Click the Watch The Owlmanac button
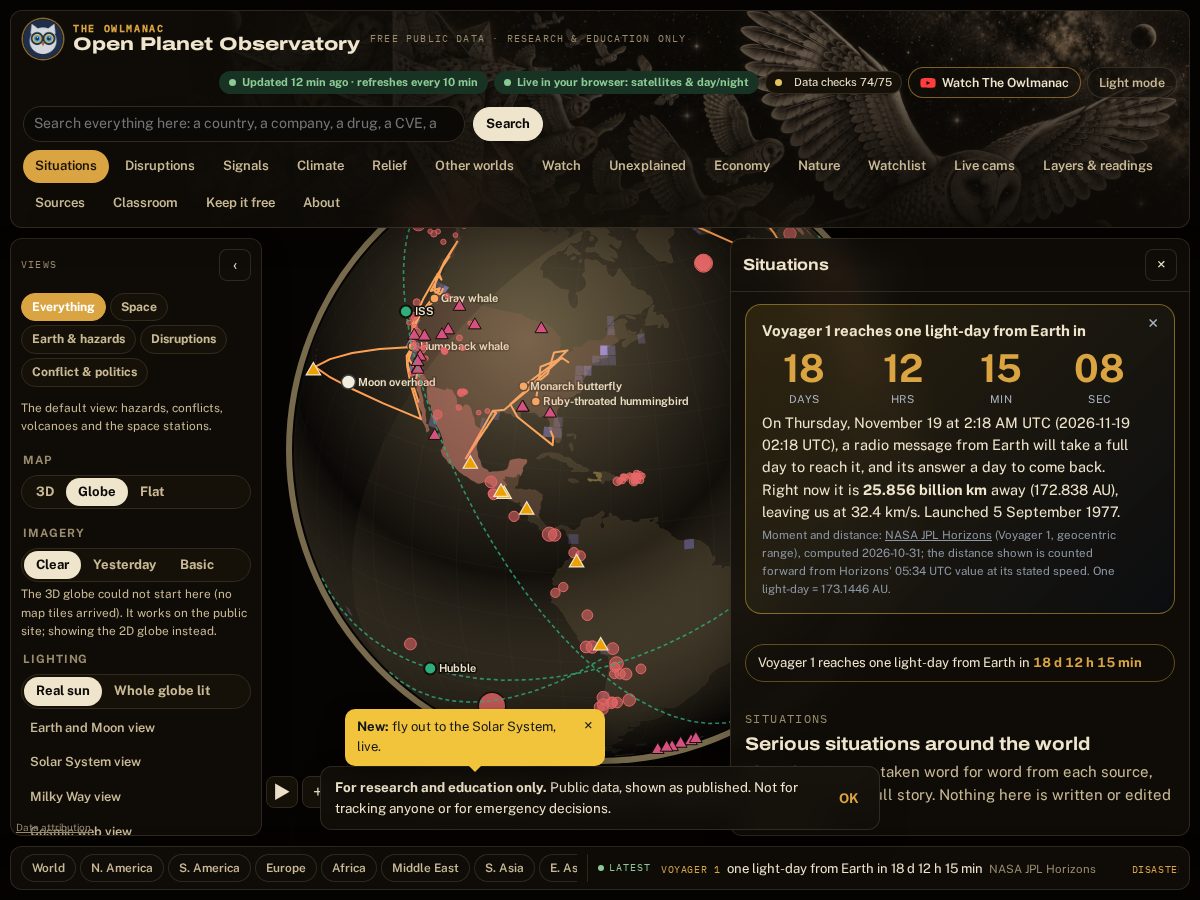 [994, 83]
